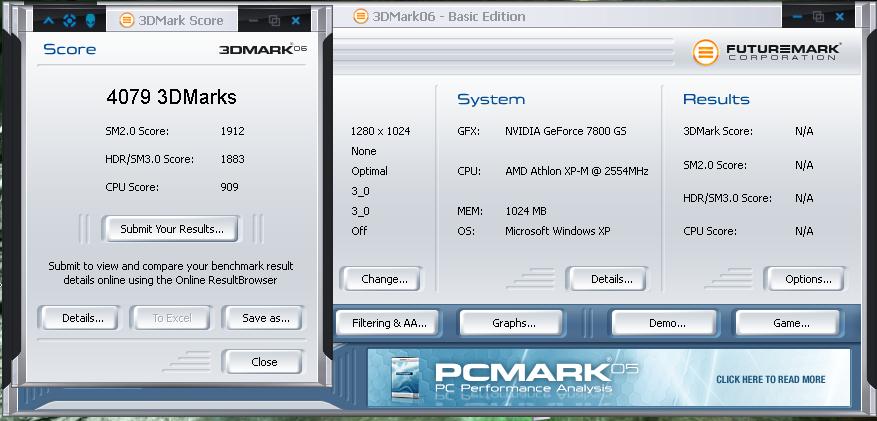Image resolution: width=877 pixels, height=421 pixels.
Task: Click the 3DMark Score N/A value in Results
Action: tap(804, 131)
